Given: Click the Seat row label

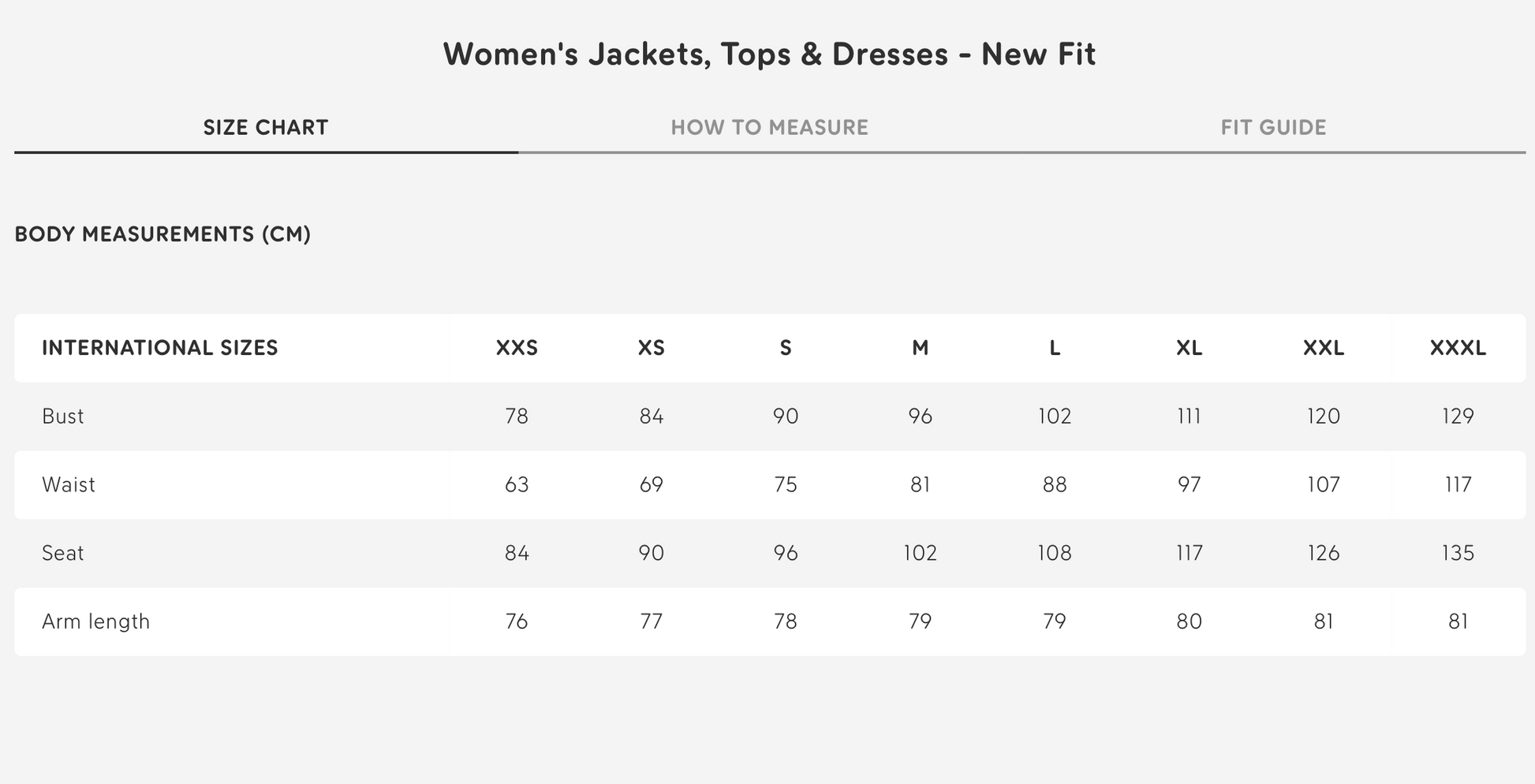Looking at the screenshot, I should 63,553.
